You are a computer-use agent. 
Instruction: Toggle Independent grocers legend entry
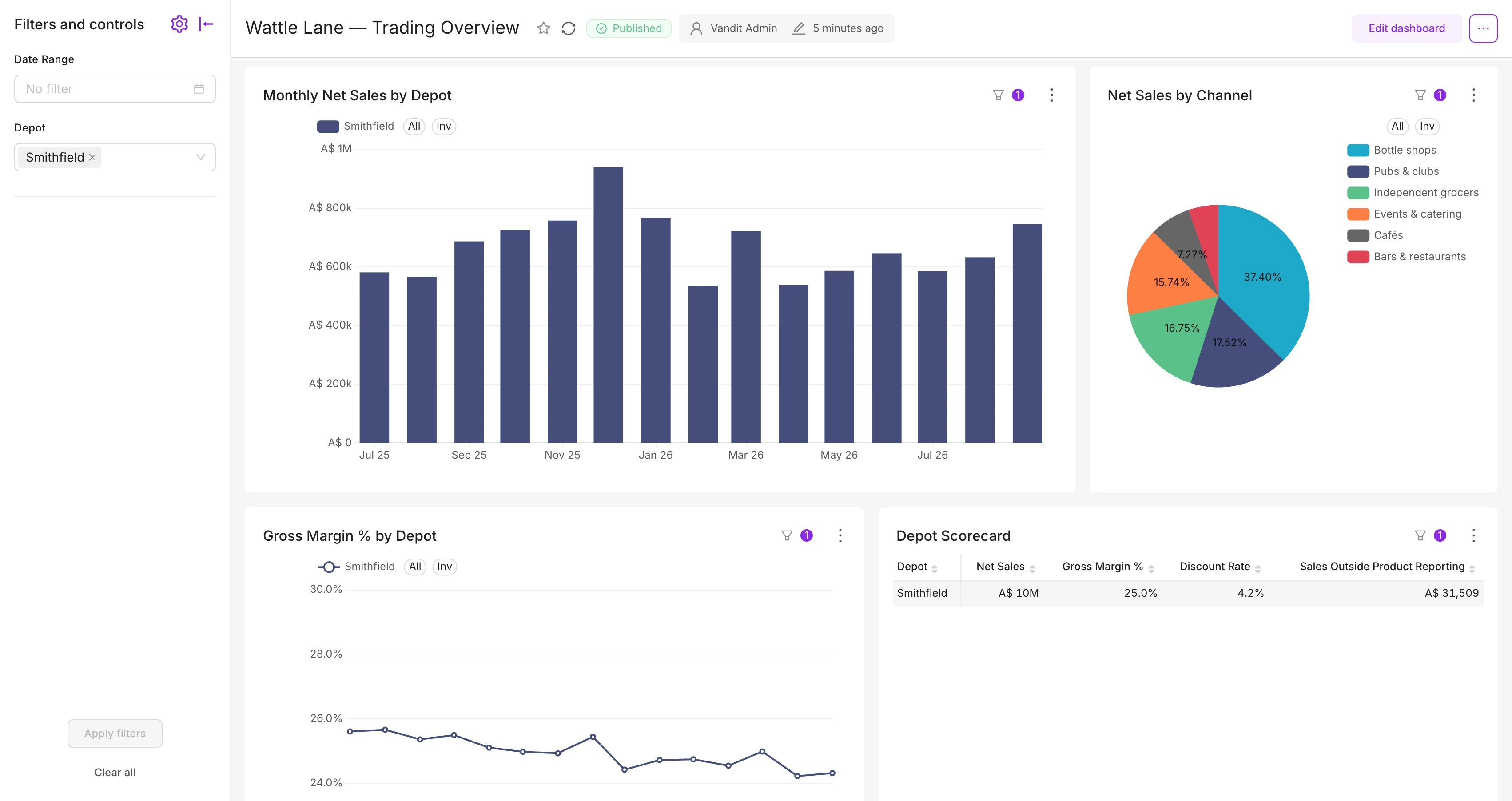point(1413,192)
